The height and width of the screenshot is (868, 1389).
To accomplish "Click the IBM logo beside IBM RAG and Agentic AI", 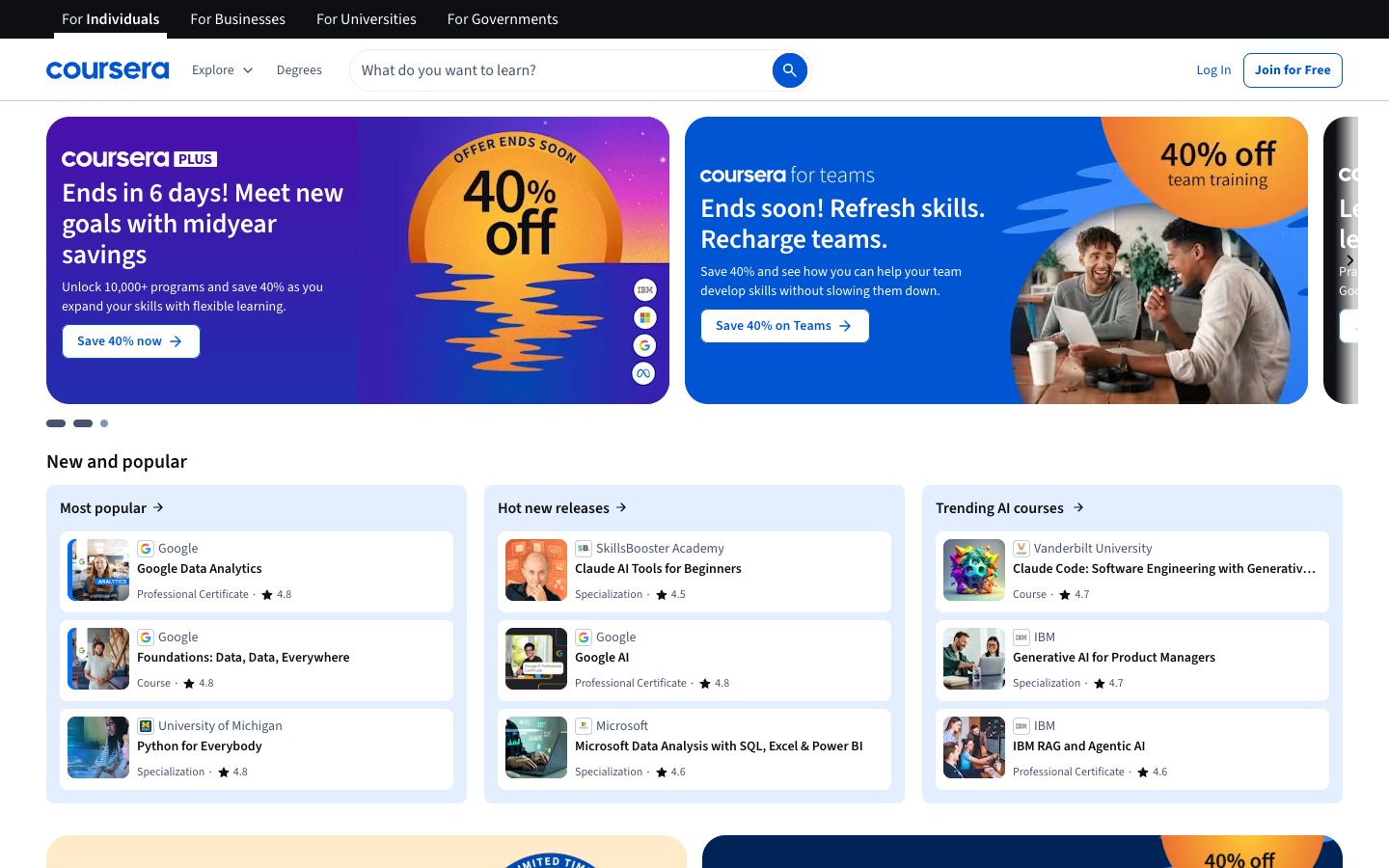I will click(1021, 726).
